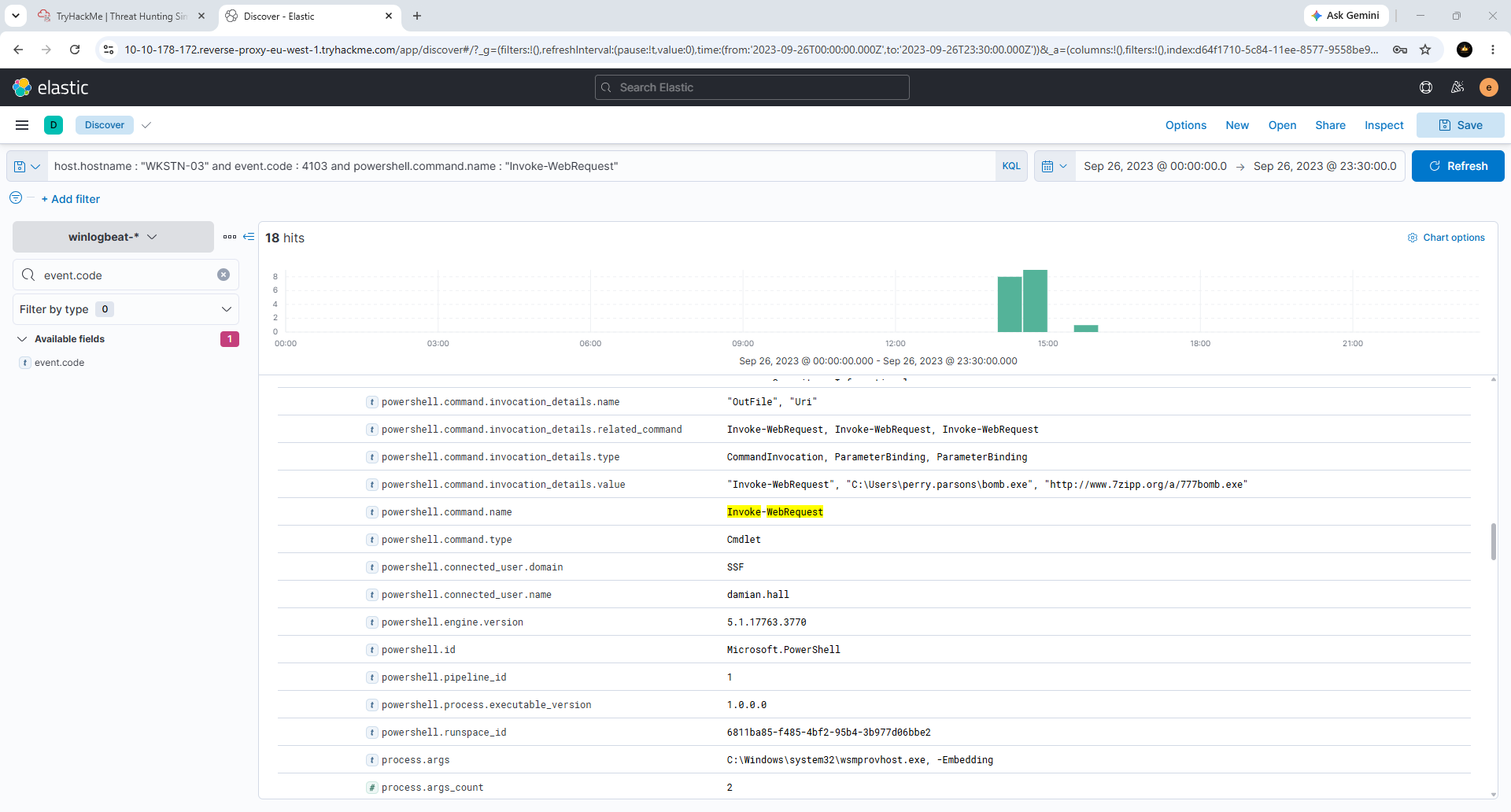Click the Refresh button

[1458, 166]
